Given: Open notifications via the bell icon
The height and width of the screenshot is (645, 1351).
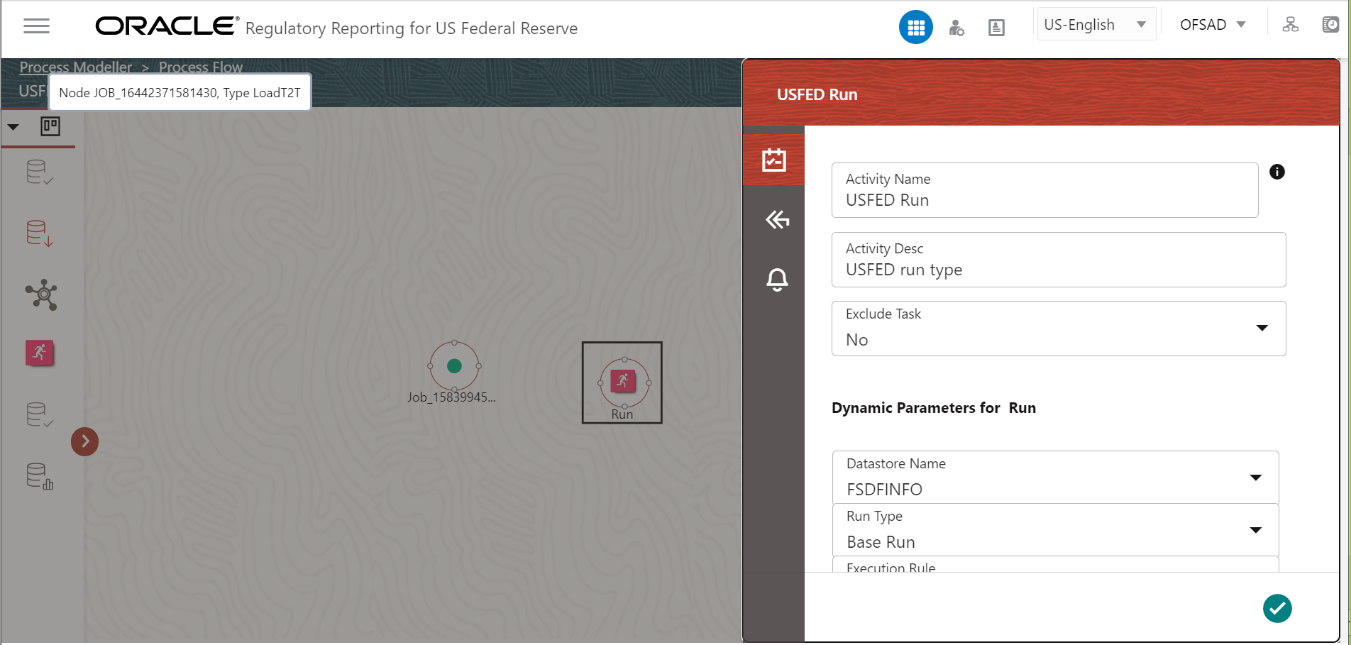Looking at the screenshot, I should 777,279.
